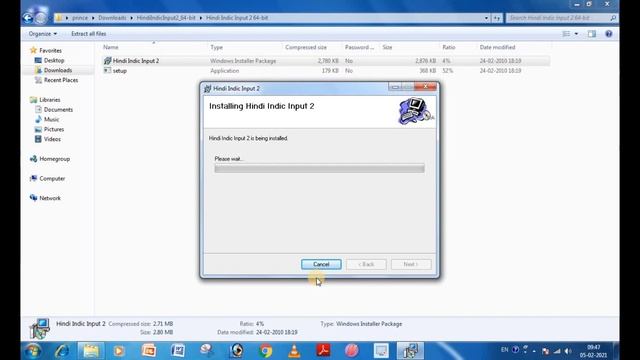Click the large file icon in details pane

tap(40, 328)
